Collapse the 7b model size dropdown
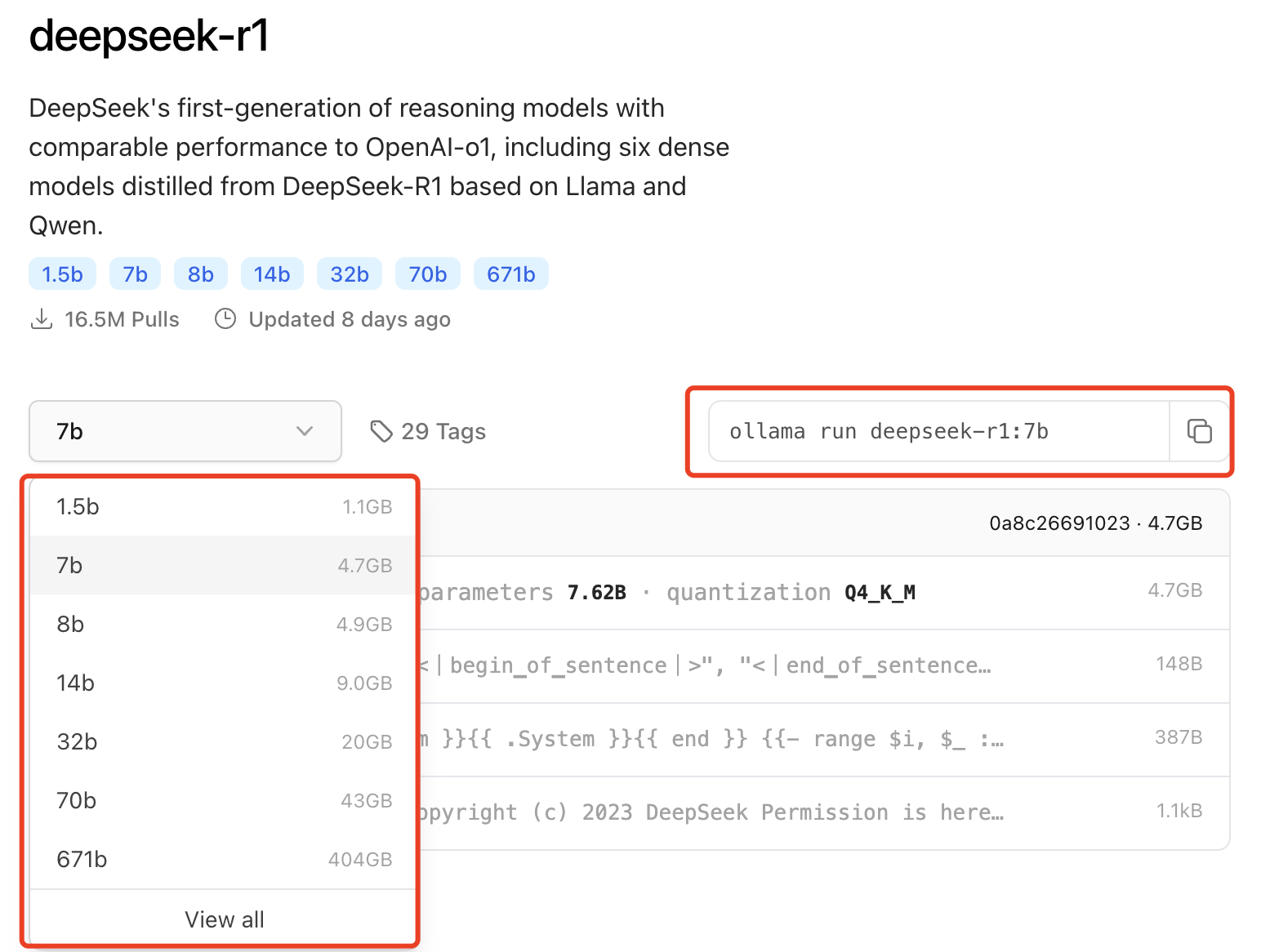The image size is (1261, 952). tap(185, 431)
